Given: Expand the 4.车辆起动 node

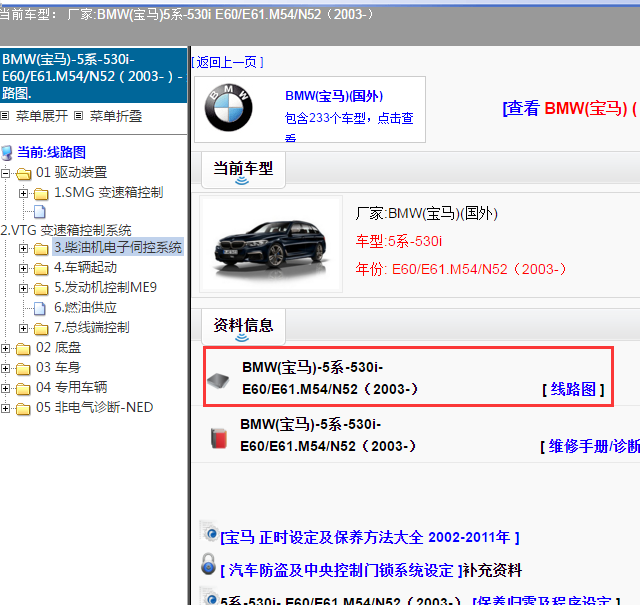Looking at the screenshot, I should click(23, 268).
